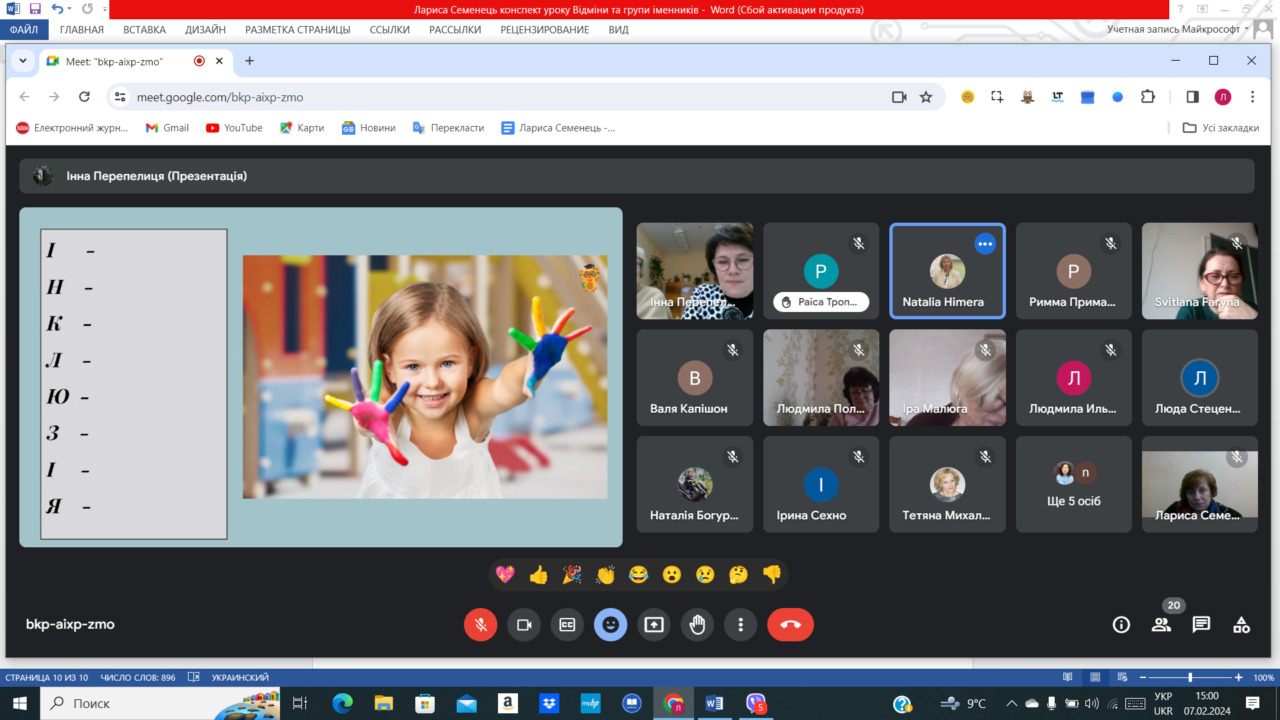Open chat with everyone panel
The width and height of the screenshot is (1280, 720).
click(x=1201, y=624)
